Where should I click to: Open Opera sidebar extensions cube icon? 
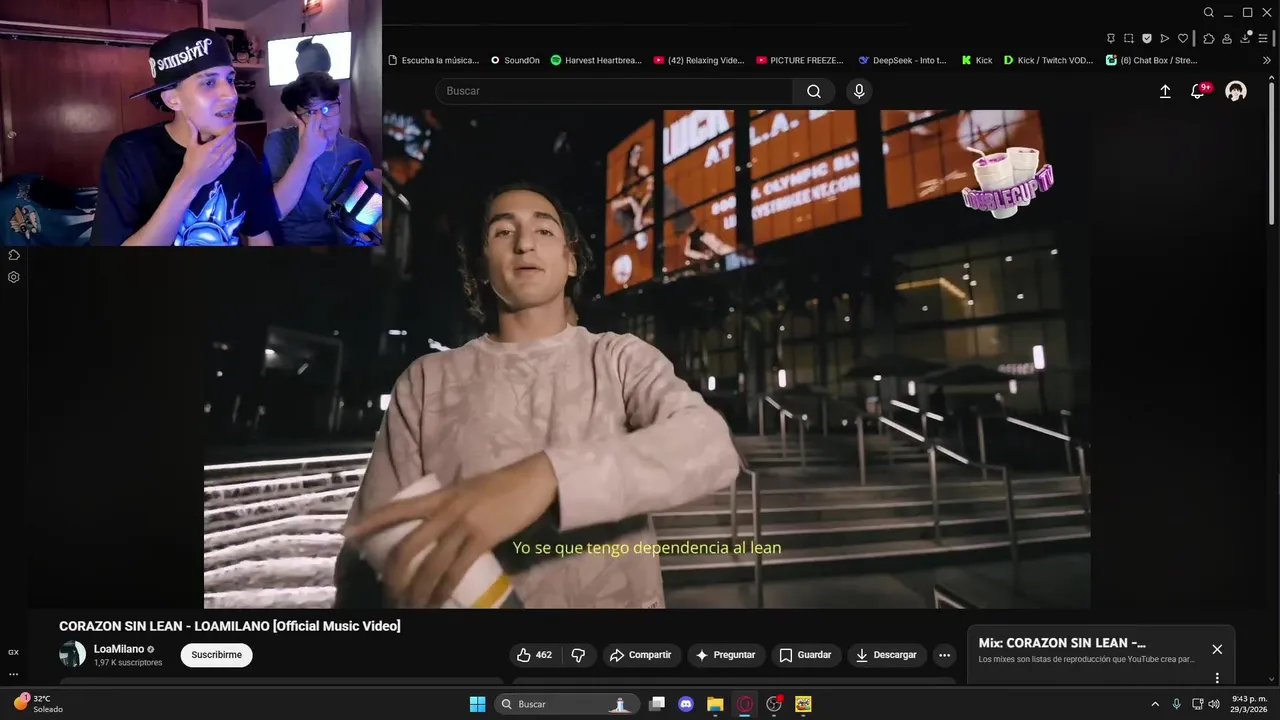click(14, 255)
